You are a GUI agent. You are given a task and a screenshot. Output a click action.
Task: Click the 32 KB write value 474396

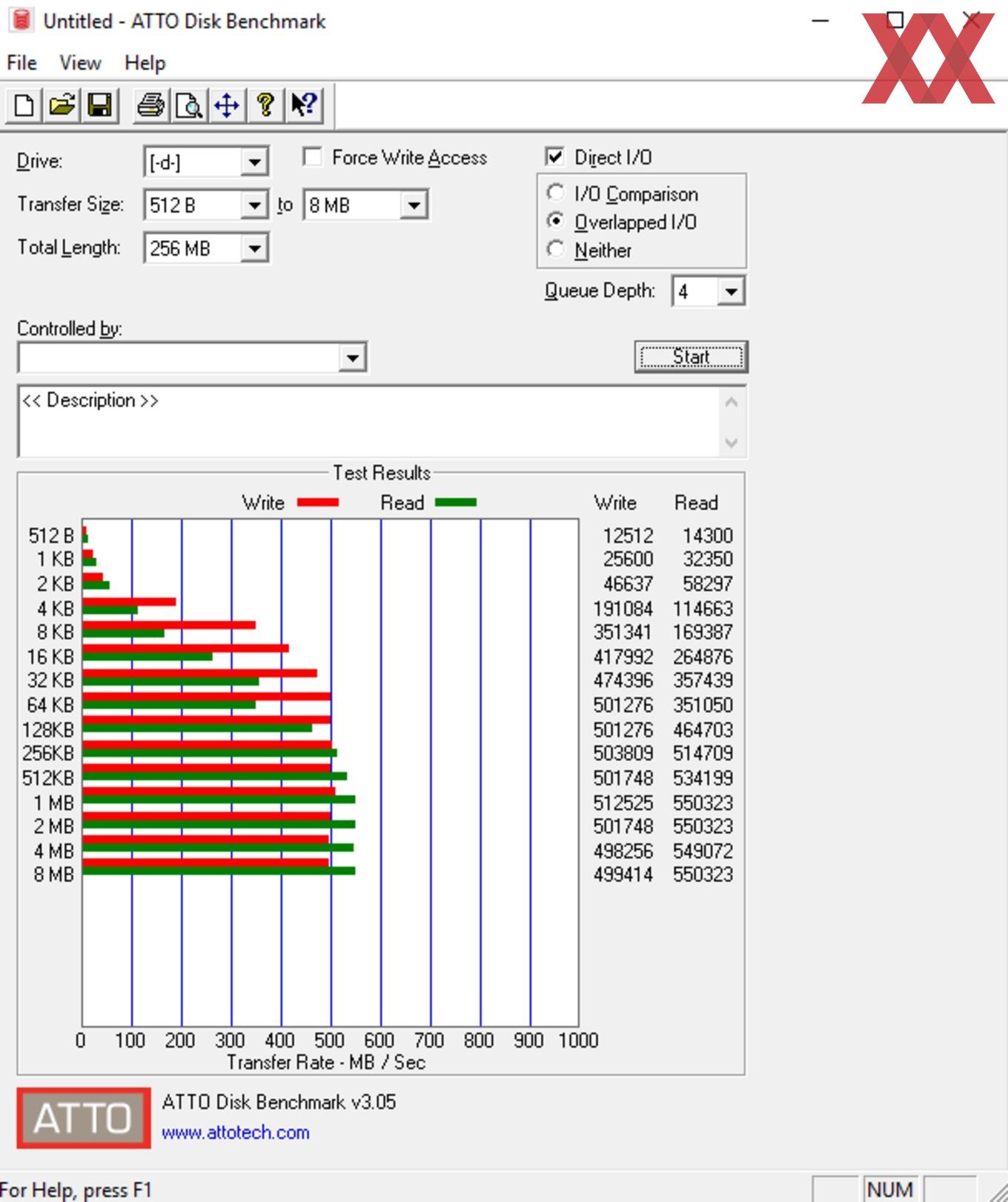coord(623,680)
